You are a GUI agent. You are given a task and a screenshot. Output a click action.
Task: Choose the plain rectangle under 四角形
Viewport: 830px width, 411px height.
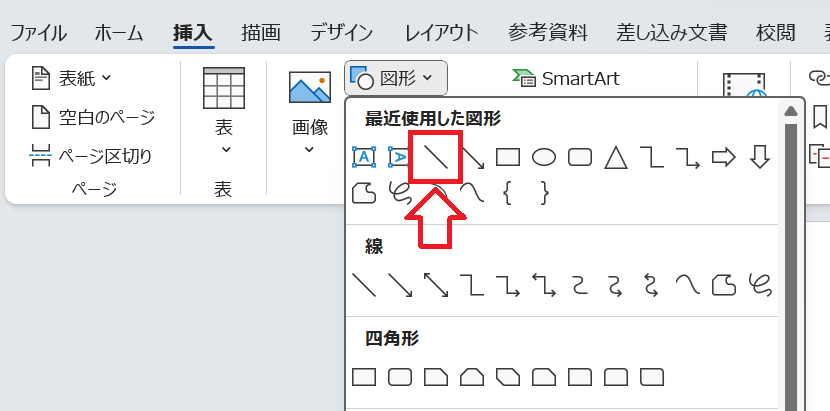coord(364,377)
